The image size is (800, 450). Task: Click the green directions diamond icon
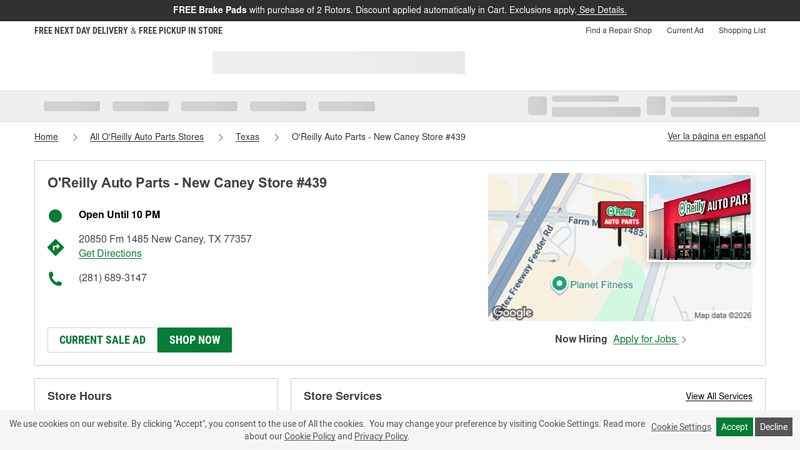(55, 247)
